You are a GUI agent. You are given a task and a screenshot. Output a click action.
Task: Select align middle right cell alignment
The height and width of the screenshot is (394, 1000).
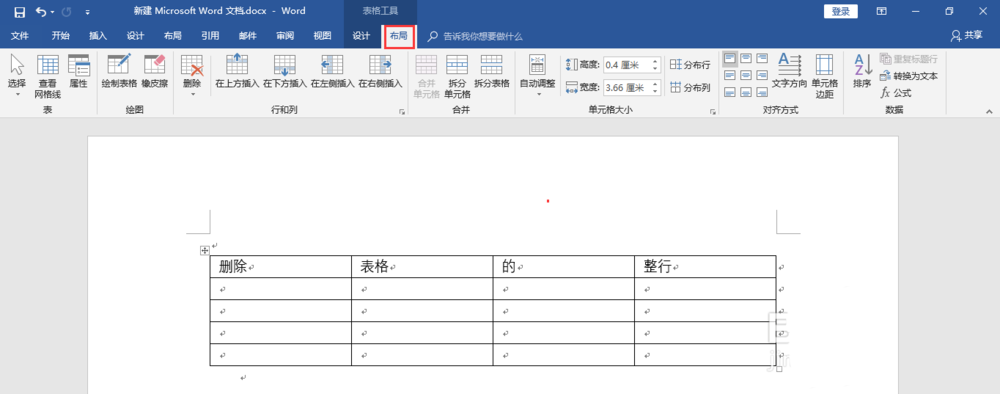(x=762, y=75)
